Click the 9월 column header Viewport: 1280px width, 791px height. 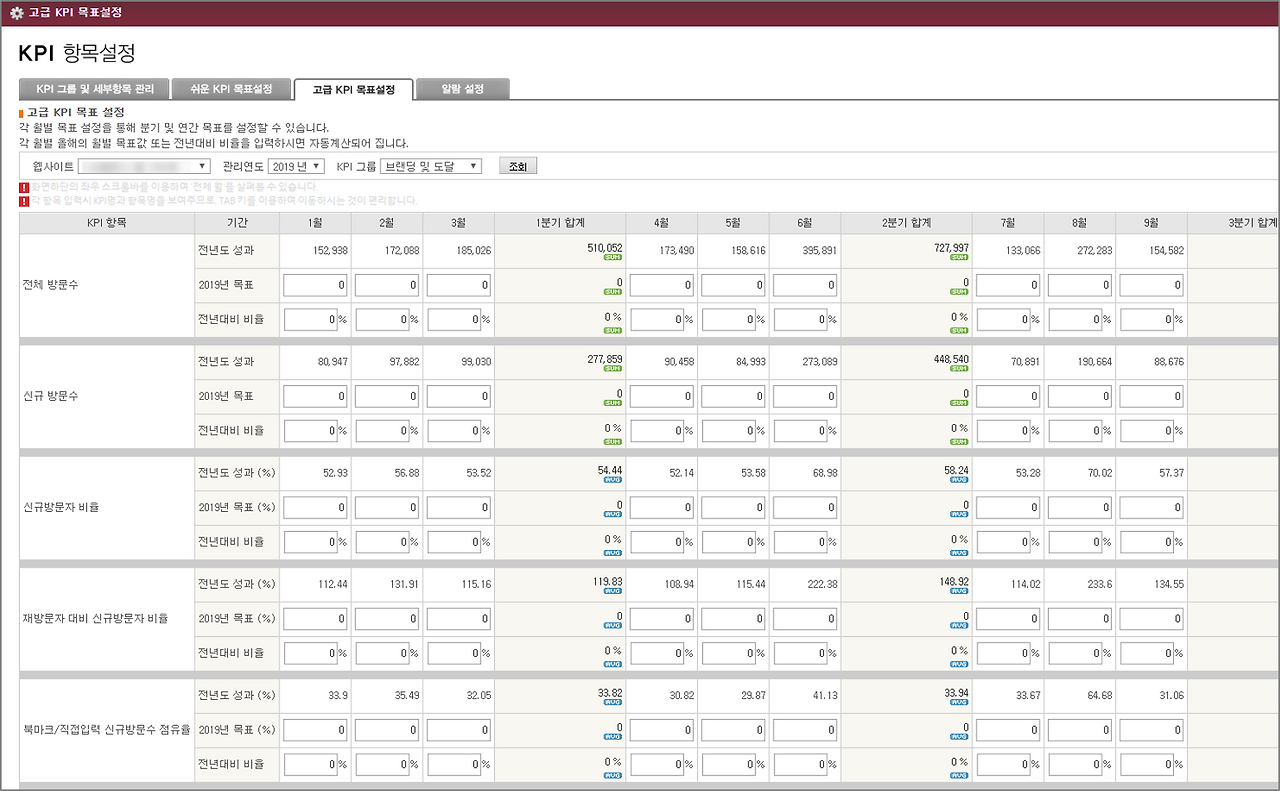tap(1152, 222)
